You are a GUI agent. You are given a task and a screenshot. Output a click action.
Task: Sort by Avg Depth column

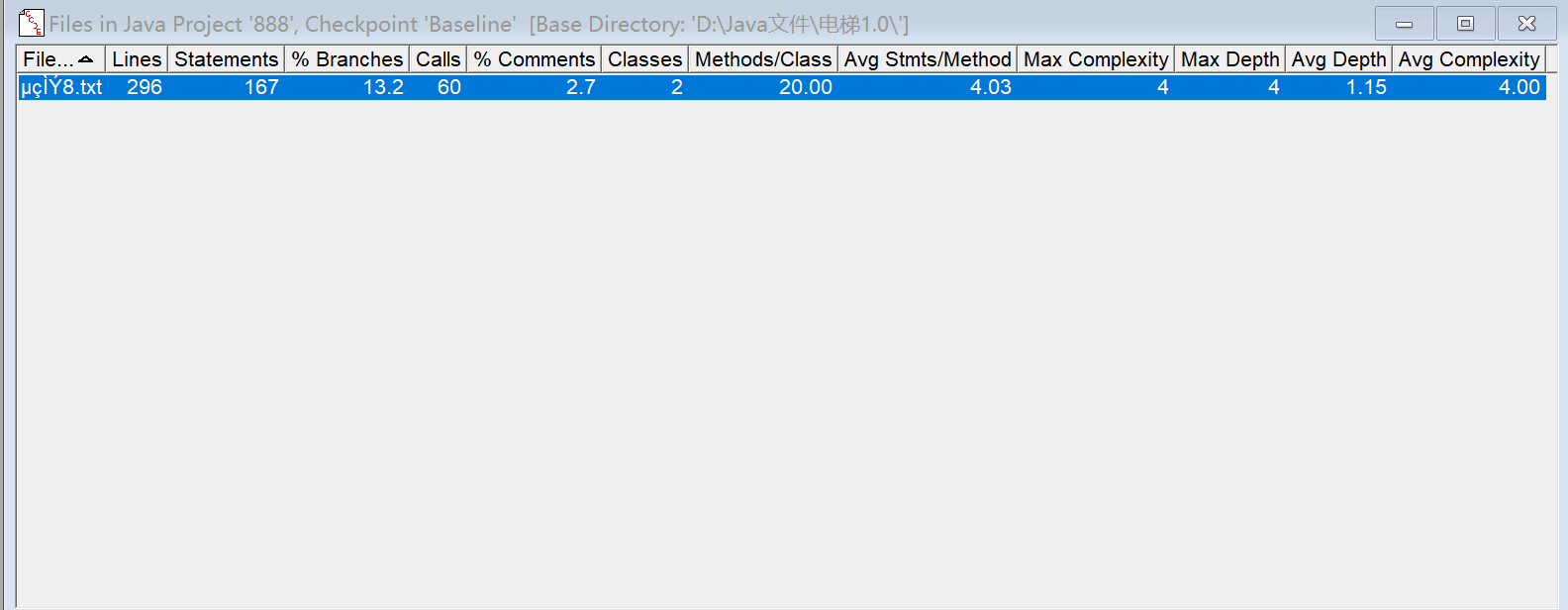pos(1338,59)
